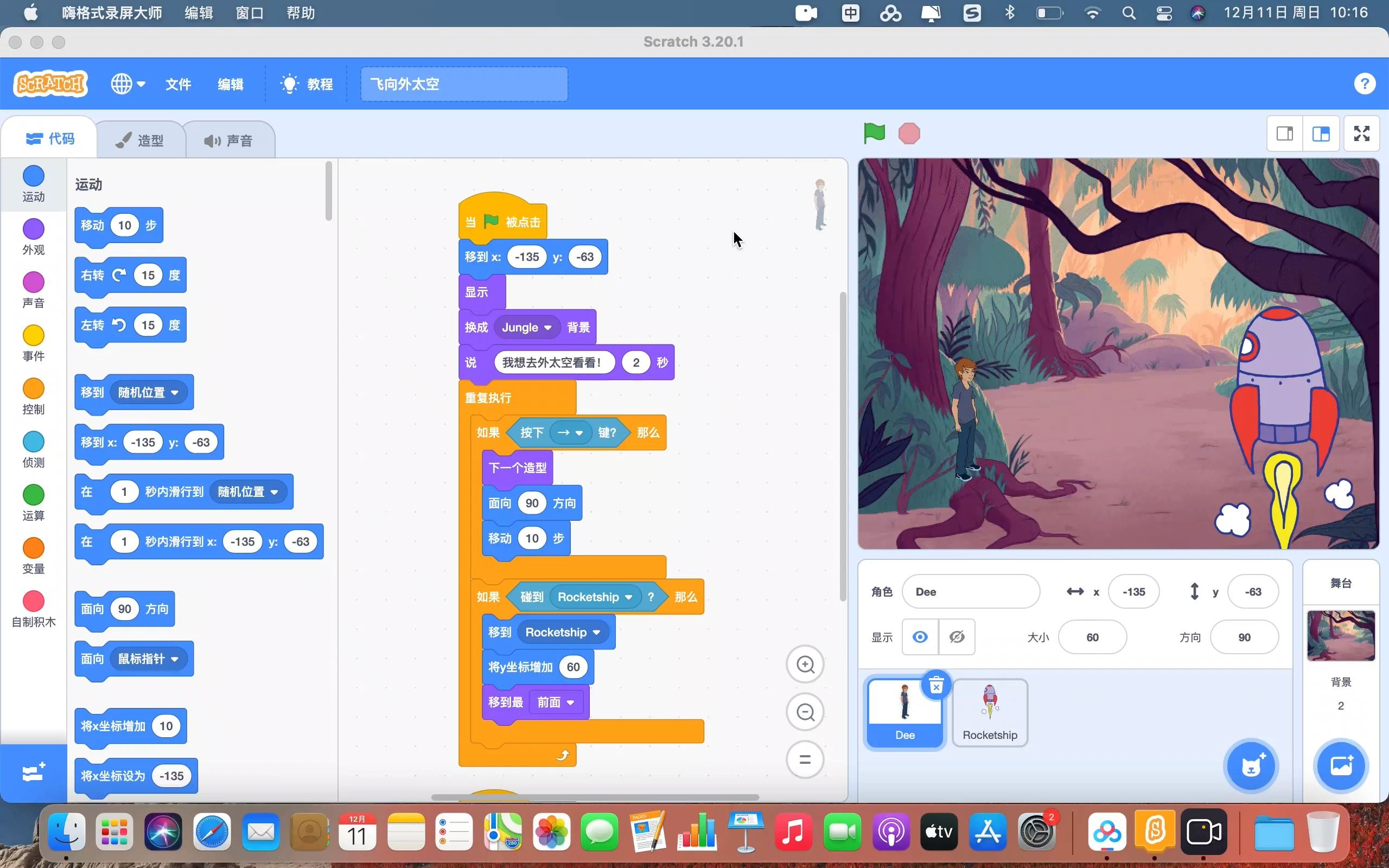Open Safari from the dock

(212, 832)
